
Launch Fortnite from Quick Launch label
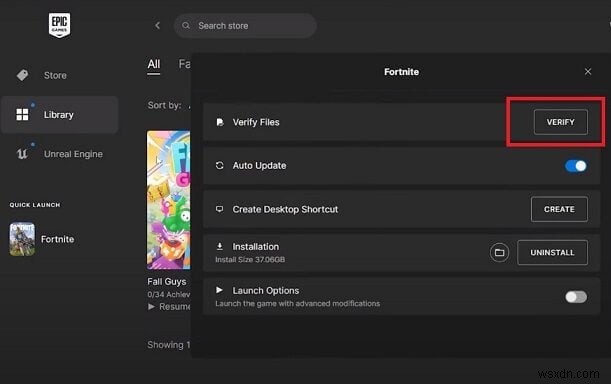pos(57,239)
